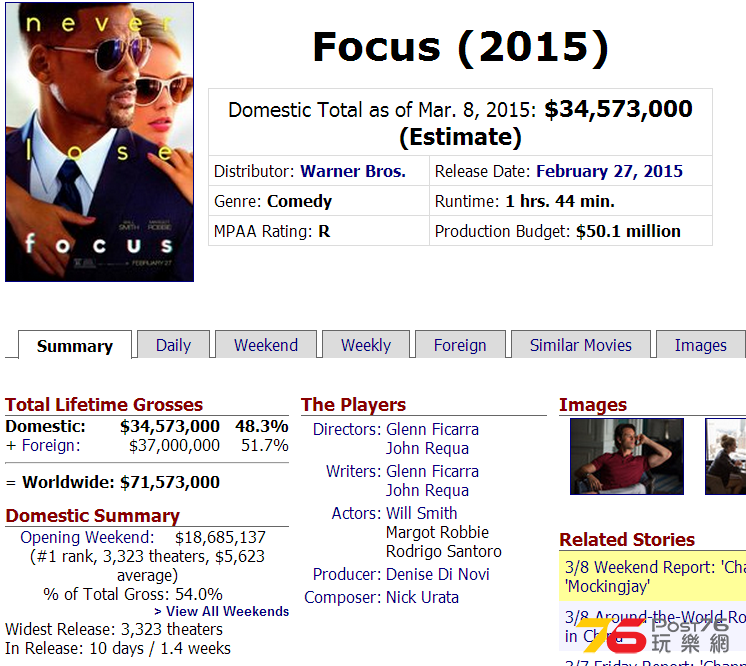Click the Widest Release 3,323 theaters line

click(x=114, y=629)
